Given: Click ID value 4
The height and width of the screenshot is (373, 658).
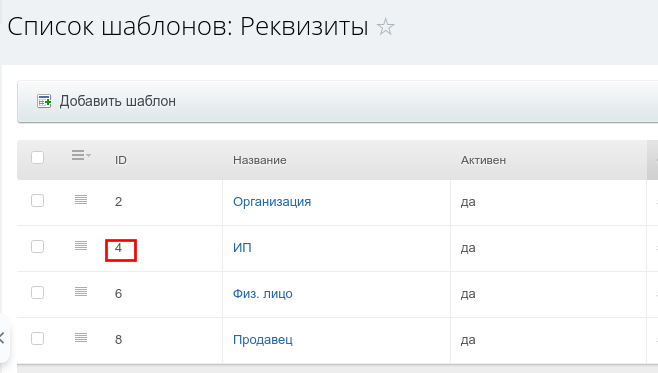Looking at the screenshot, I should pos(118,248).
